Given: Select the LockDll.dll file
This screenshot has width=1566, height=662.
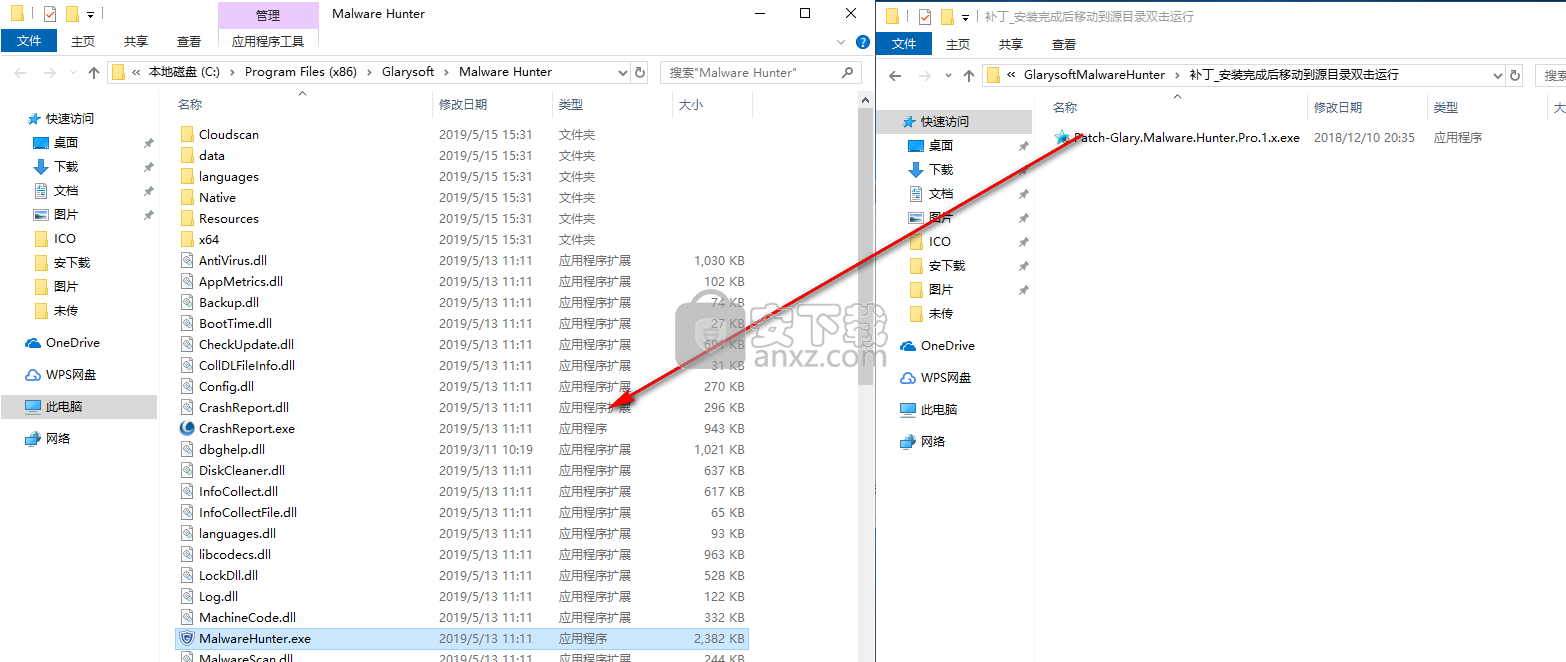Looking at the screenshot, I should pos(228,575).
